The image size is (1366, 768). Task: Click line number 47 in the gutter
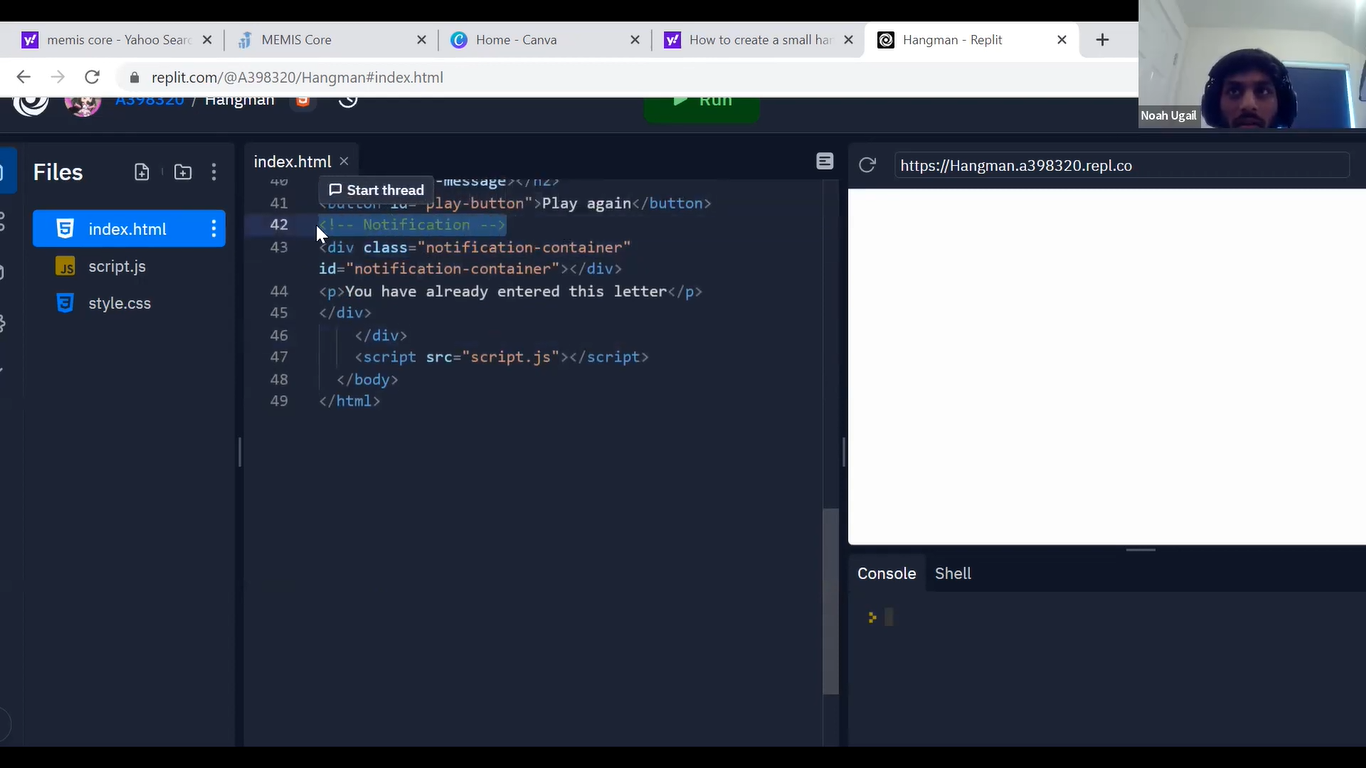tap(279, 357)
